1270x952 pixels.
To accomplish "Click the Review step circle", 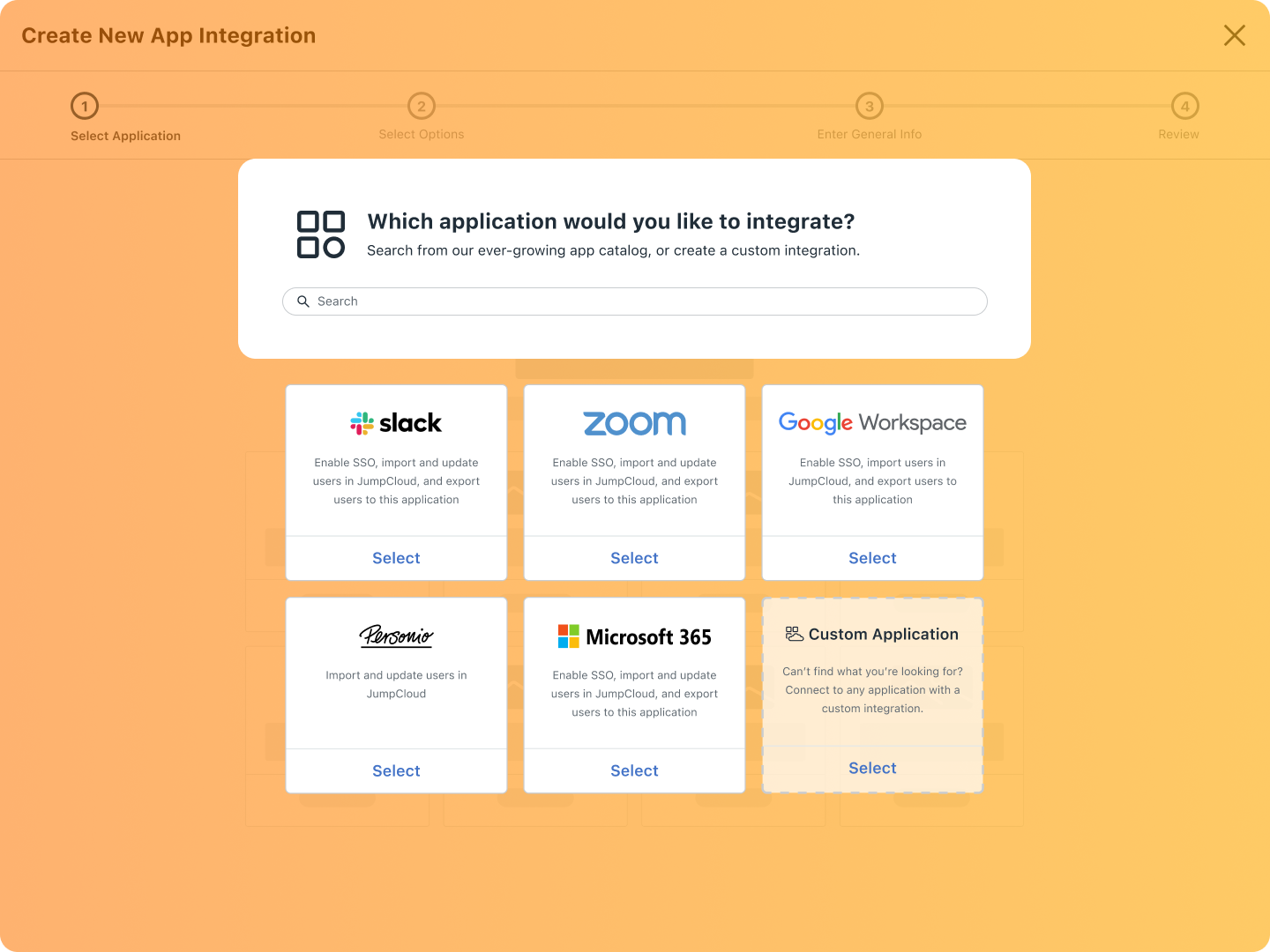I will tap(1184, 105).
